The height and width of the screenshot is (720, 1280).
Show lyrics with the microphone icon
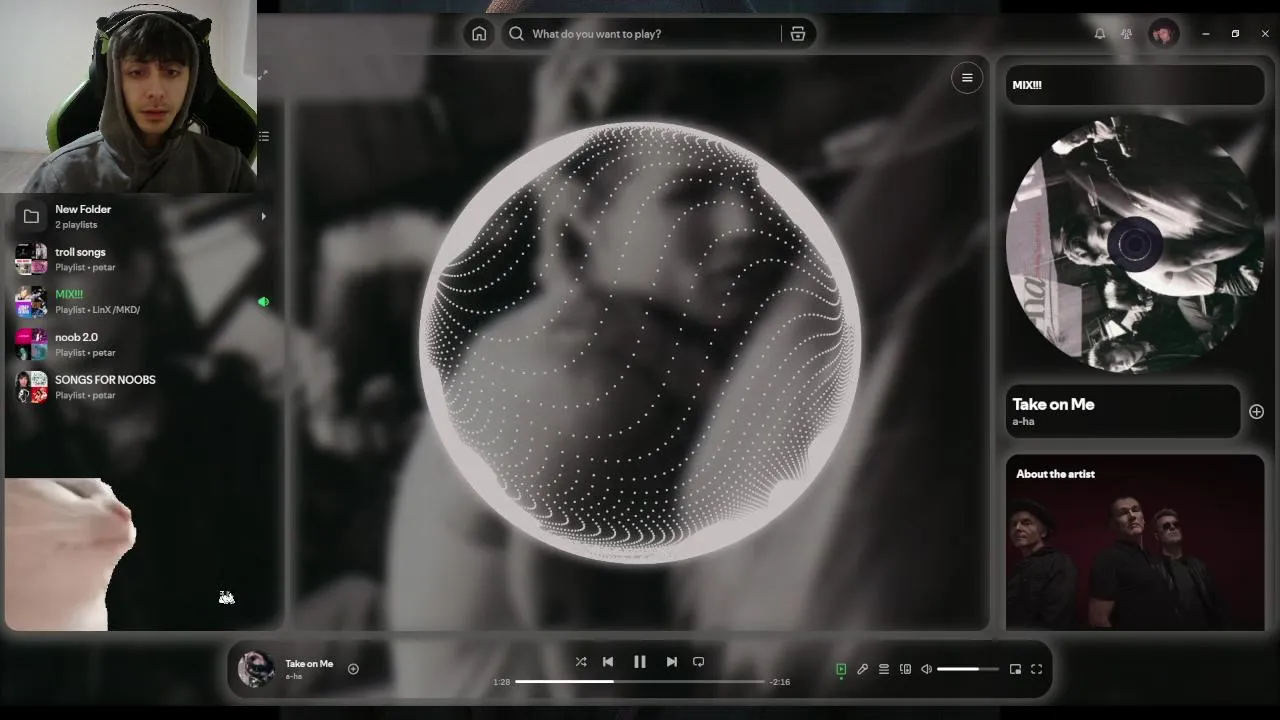(x=862, y=669)
